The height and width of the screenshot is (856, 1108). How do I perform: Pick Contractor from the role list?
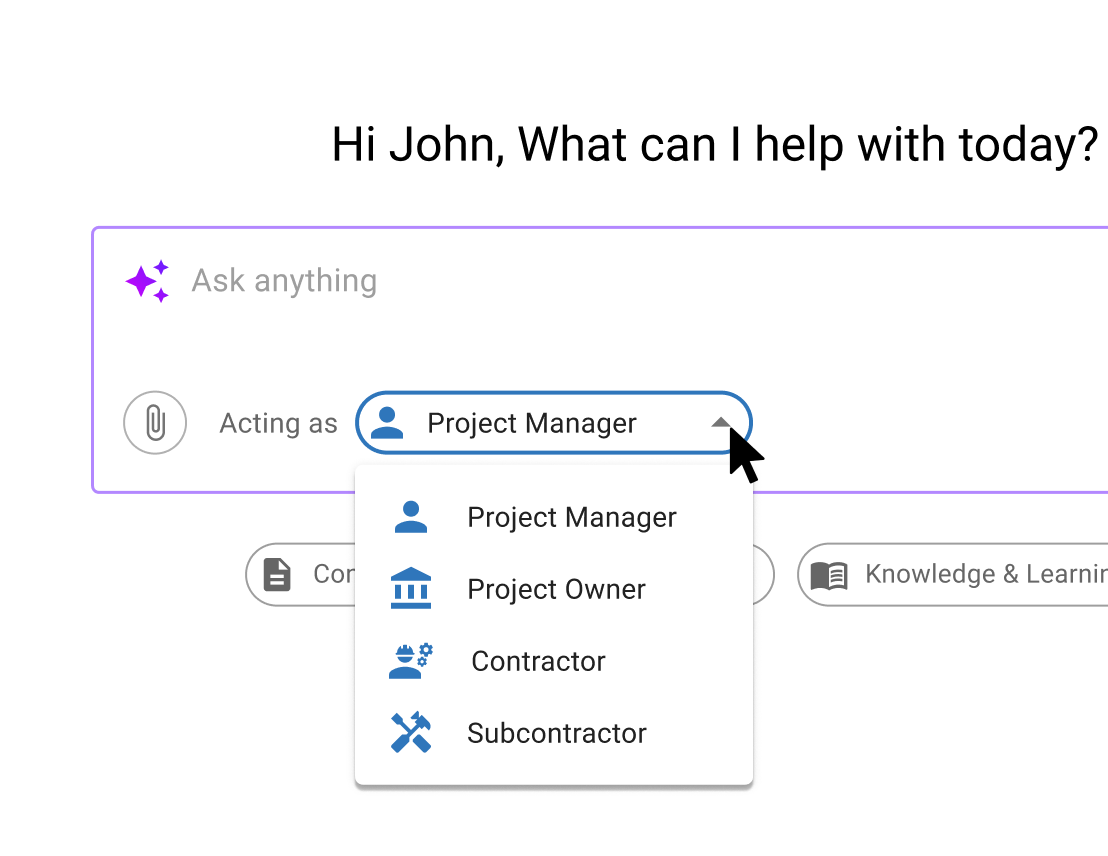[x=553, y=661]
